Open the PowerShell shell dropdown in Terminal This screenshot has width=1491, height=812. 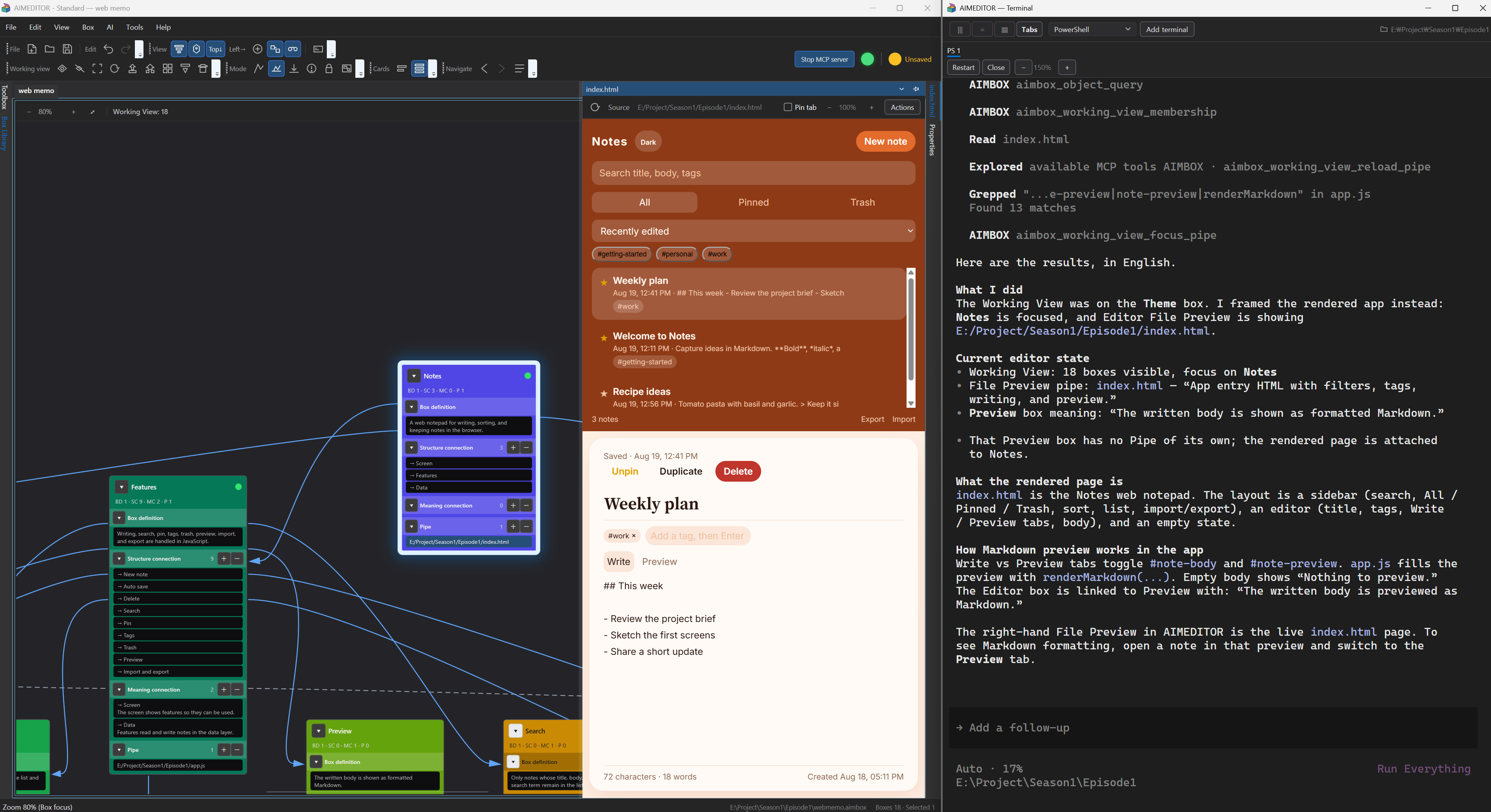(x=1091, y=29)
